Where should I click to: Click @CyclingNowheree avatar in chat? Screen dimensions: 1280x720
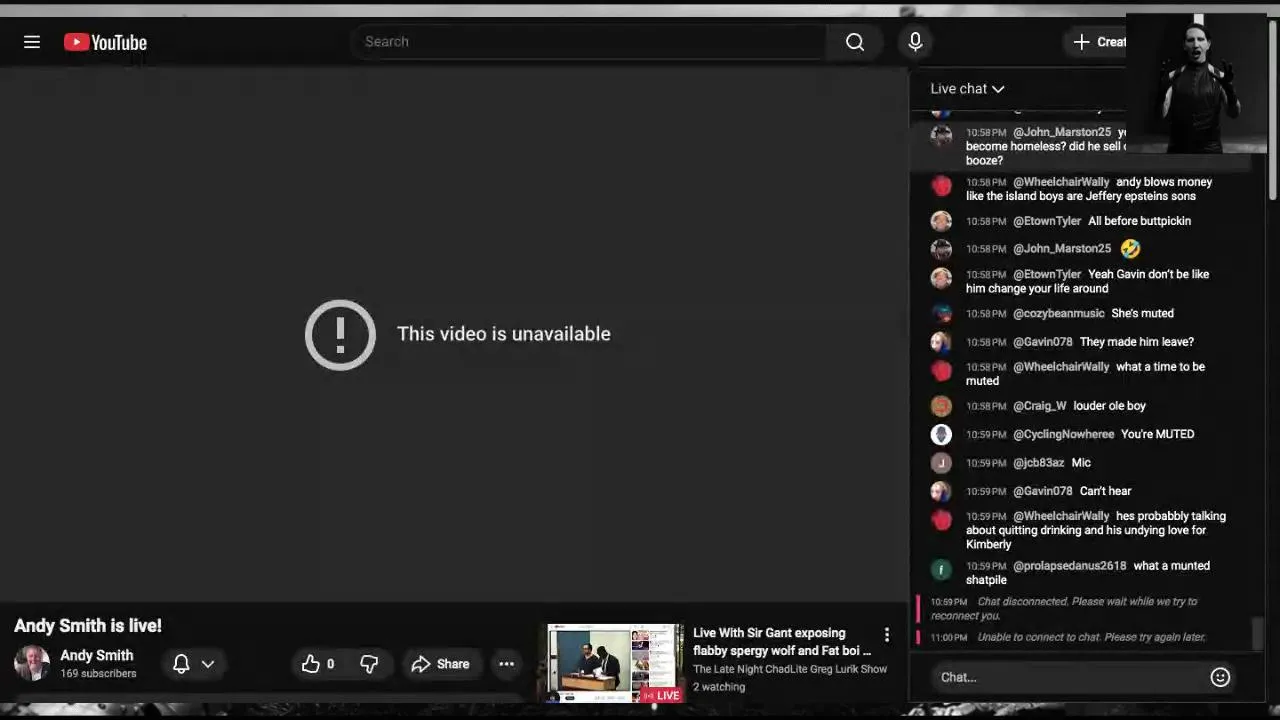click(x=941, y=434)
